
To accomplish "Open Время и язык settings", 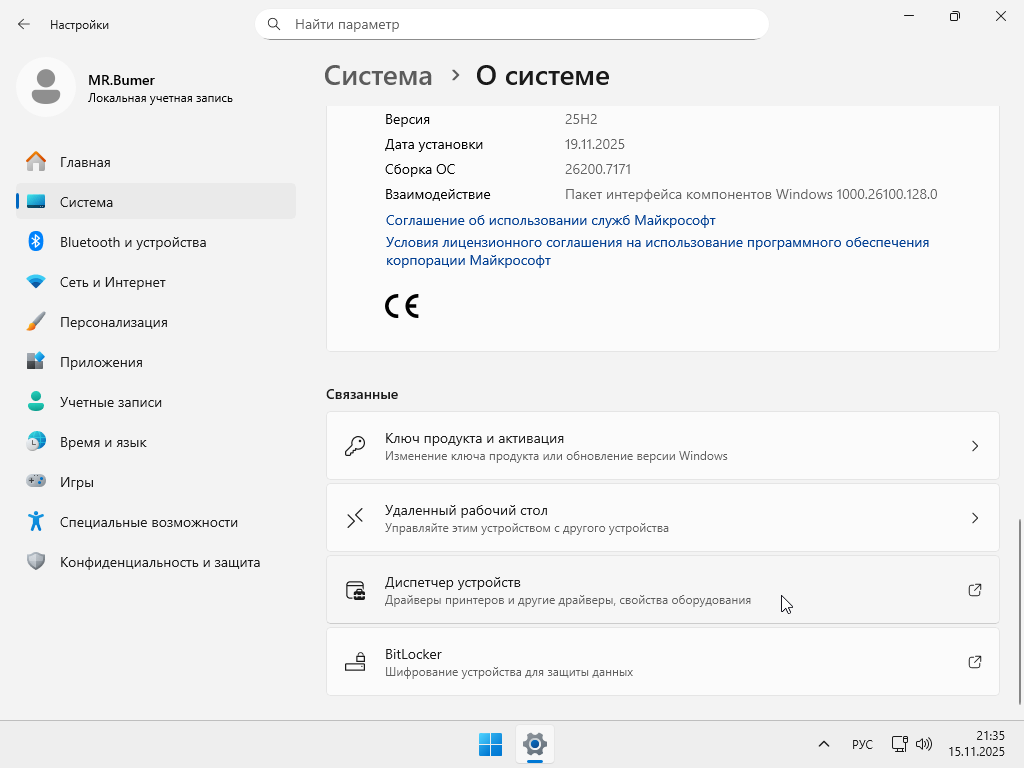I will tap(103, 442).
